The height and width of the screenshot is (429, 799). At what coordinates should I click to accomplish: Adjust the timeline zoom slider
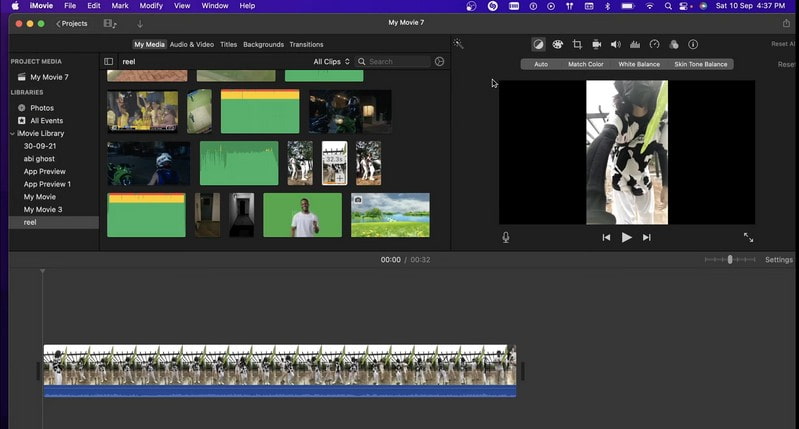click(730, 260)
